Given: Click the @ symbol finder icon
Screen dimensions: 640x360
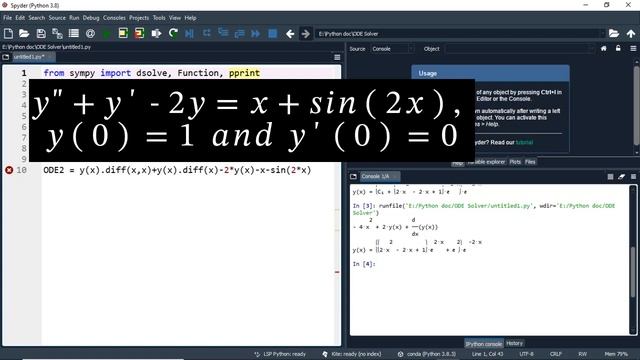Looking at the screenshot, I should pos(90,33).
